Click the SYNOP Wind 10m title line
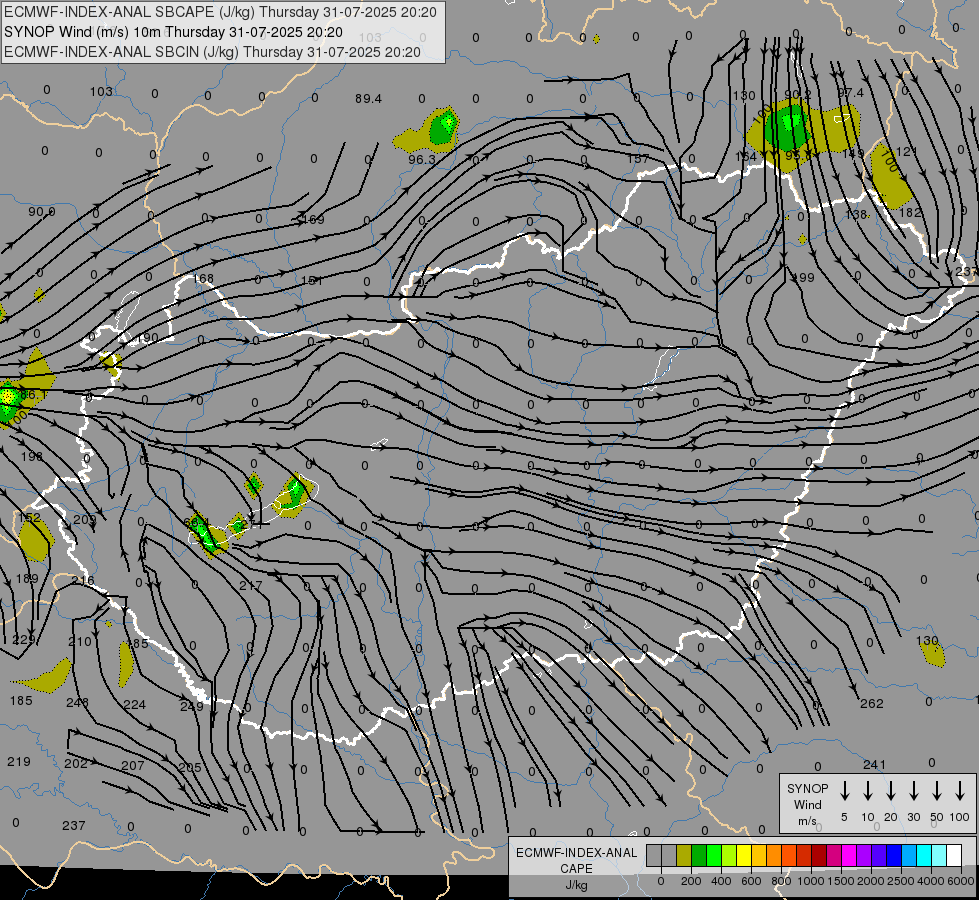The height and width of the screenshot is (900, 979). [174, 32]
